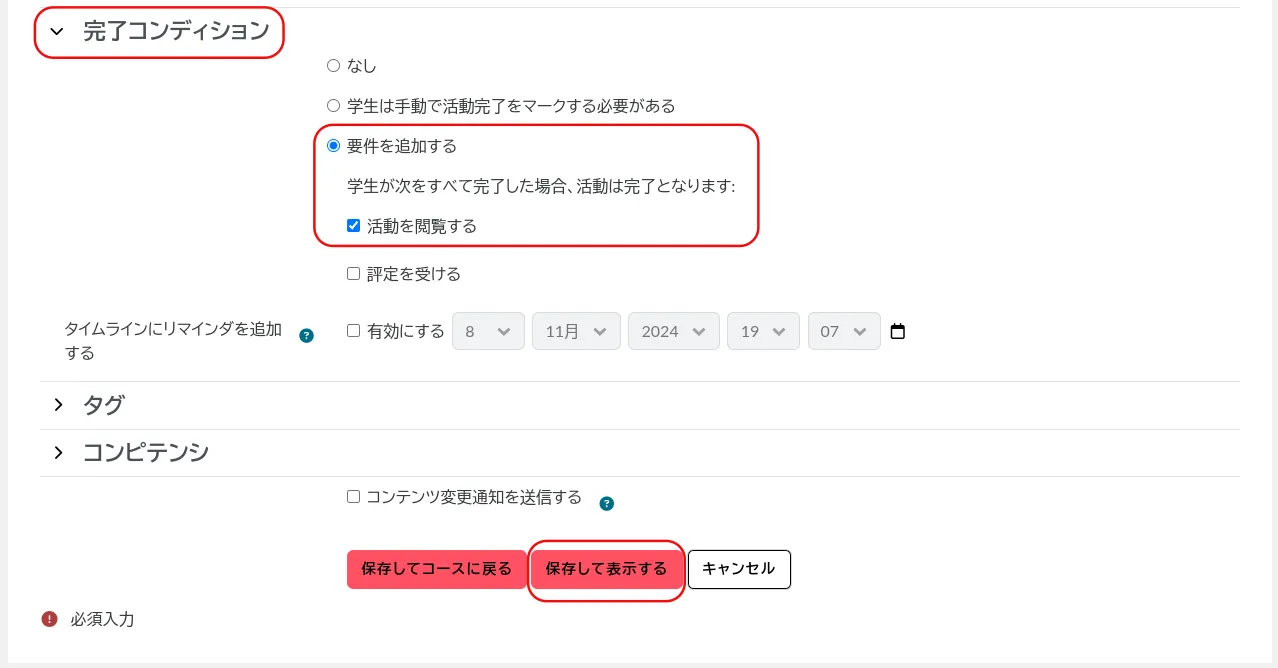Uncheck the 活動を閲覧する checkbox
Image resolution: width=1278 pixels, height=668 pixels.
(353, 226)
